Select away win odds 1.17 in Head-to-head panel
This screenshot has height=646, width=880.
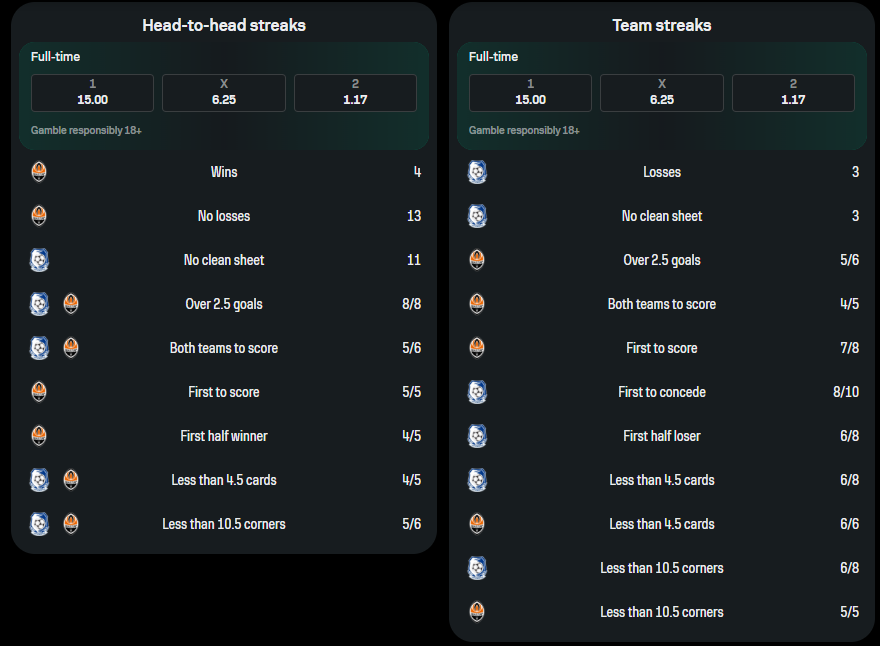(355, 93)
